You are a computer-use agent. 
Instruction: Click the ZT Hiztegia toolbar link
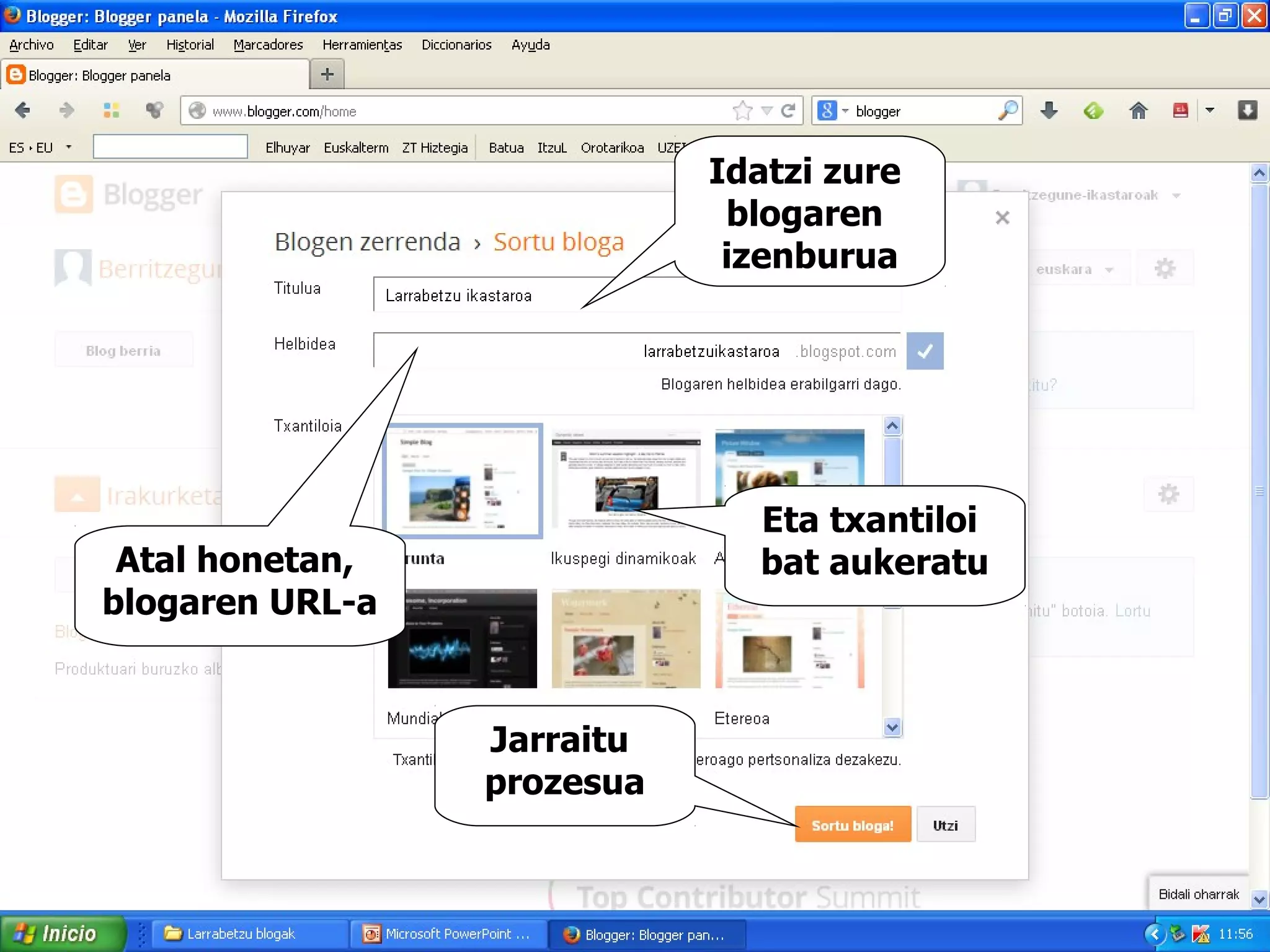pos(435,148)
